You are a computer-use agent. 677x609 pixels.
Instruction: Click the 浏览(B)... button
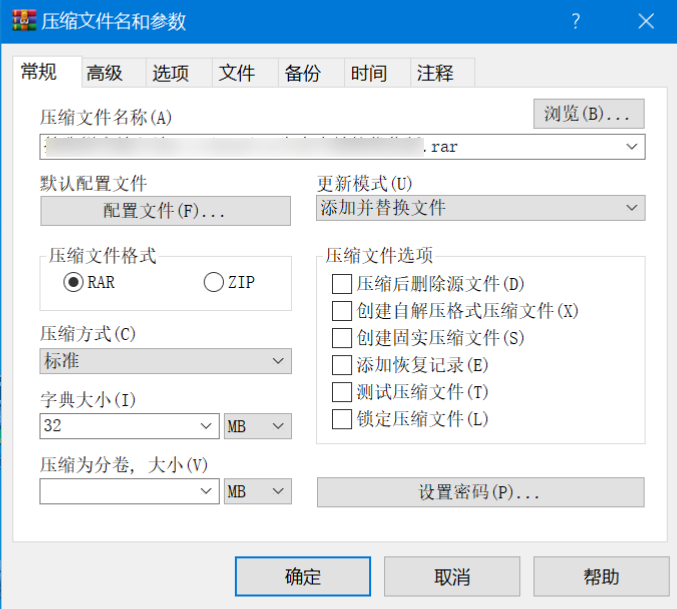589,114
